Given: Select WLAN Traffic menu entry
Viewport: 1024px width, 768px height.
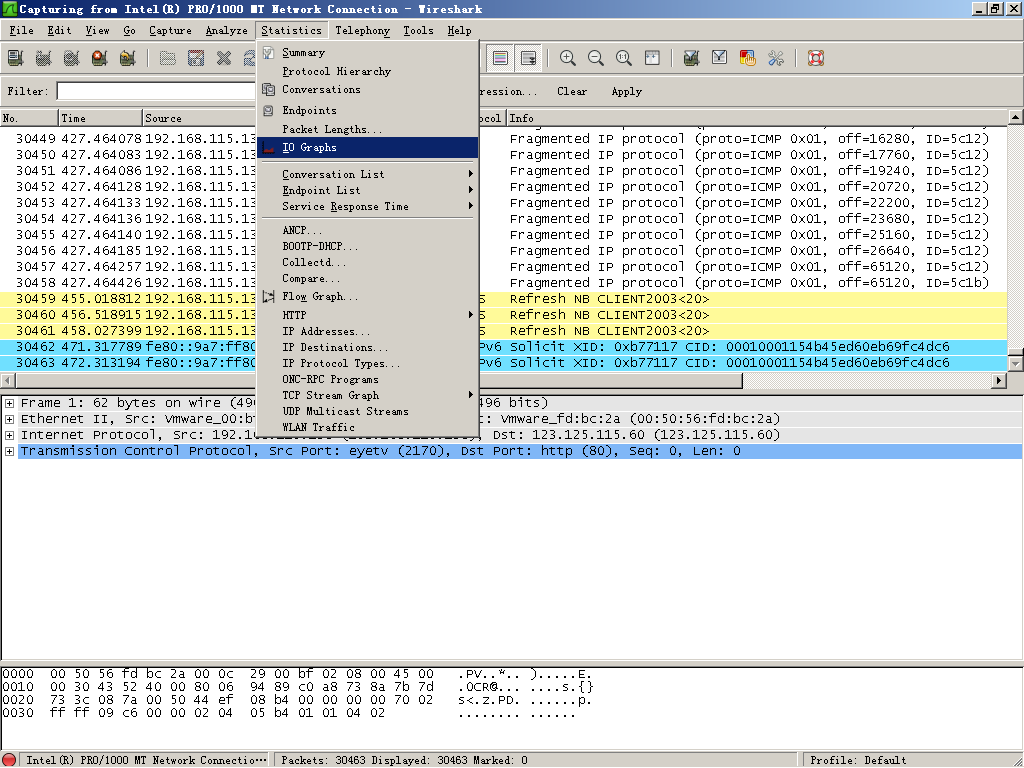Looking at the screenshot, I should 368,427.
